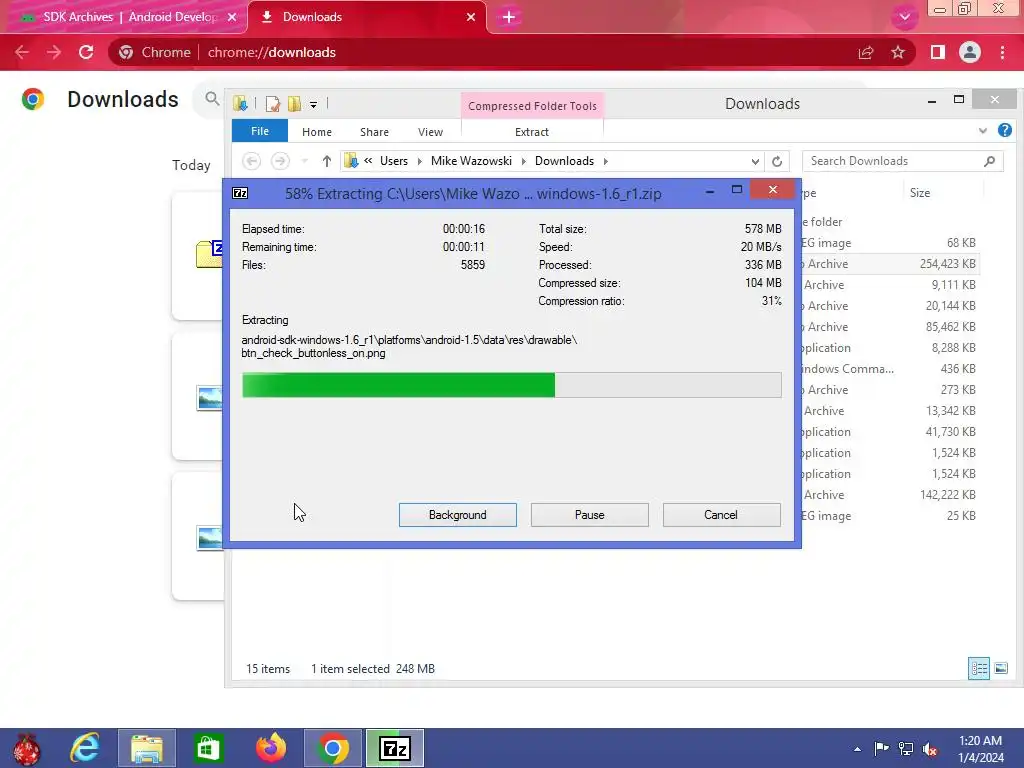Open the View ribbon tab
Screen dimensions: 1024x768
point(430,132)
